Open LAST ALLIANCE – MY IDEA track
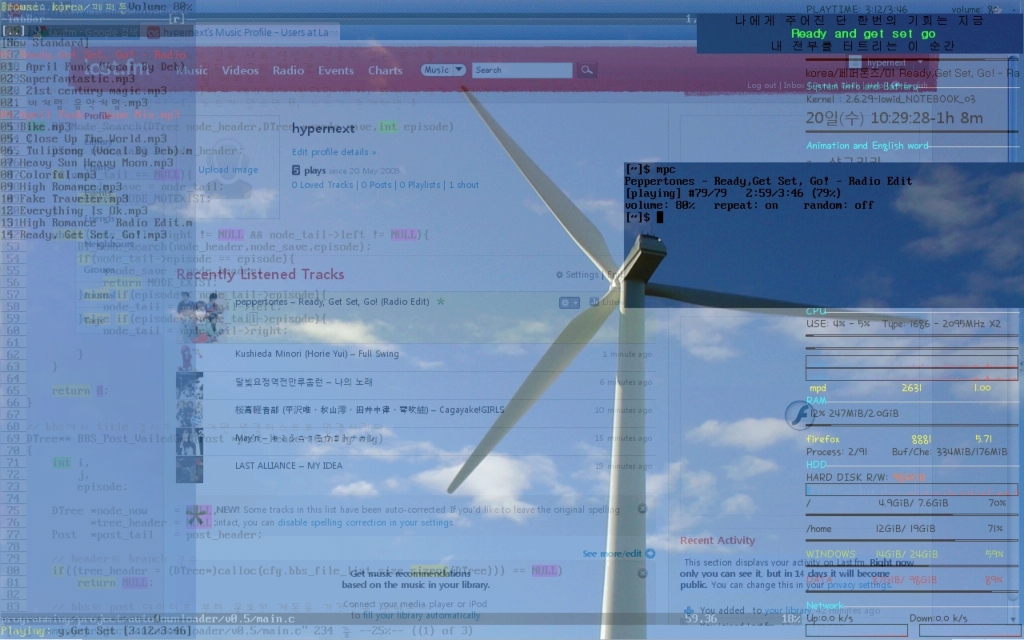 click(289, 466)
